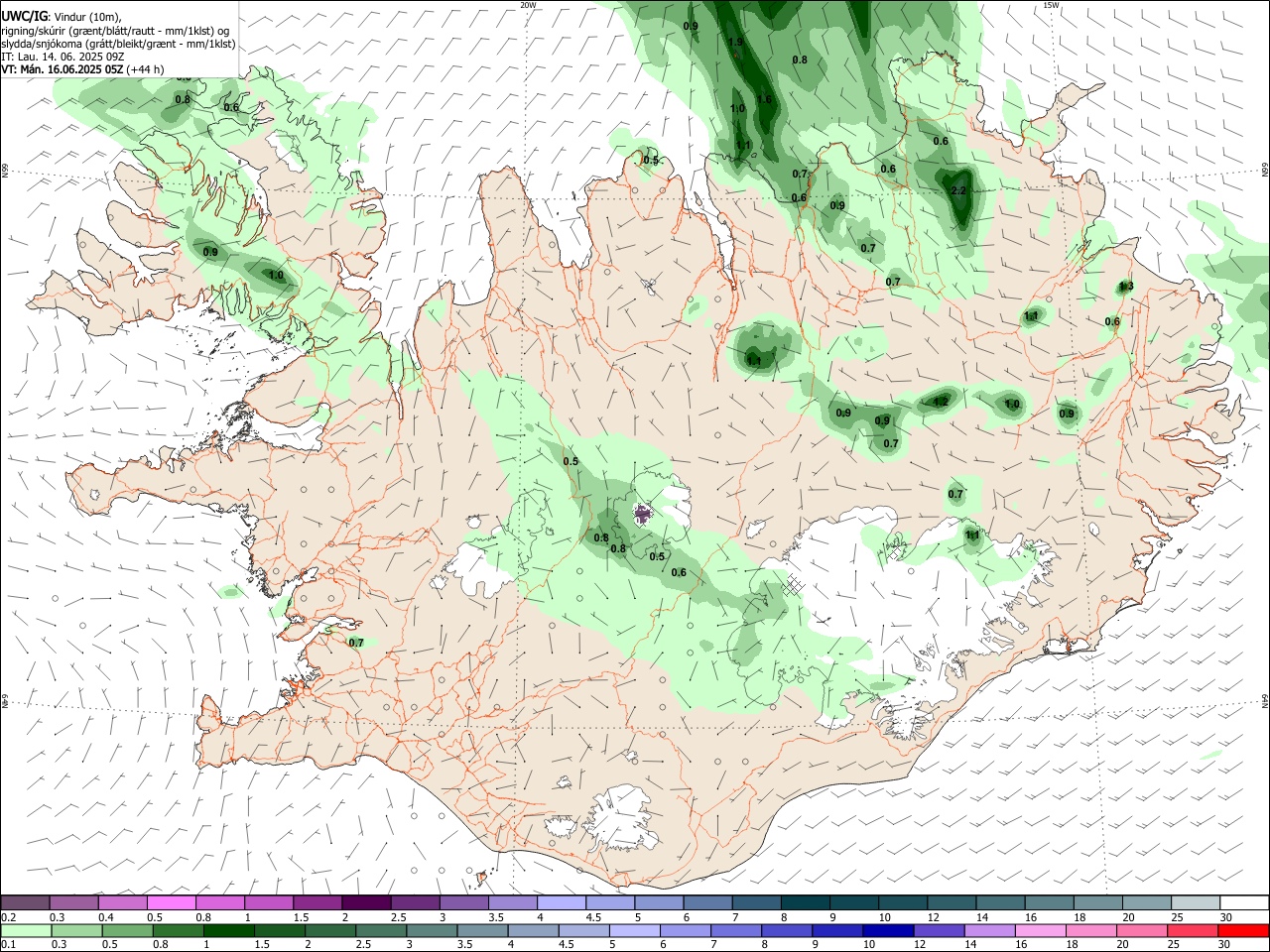Click the lavender rain swatch between 14 and 16
1270x952 pixels.
(x=988, y=930)
